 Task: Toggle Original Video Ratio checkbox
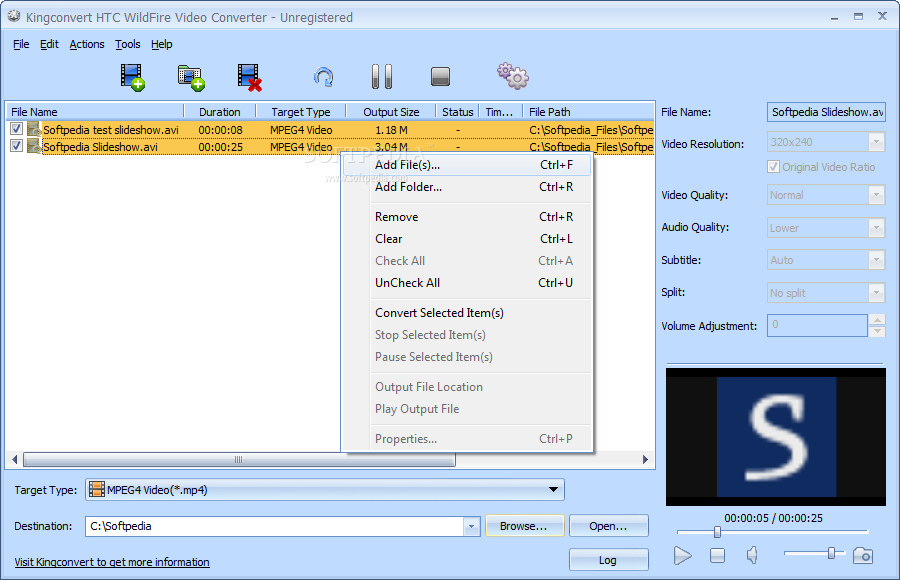[x=773, y=167]
